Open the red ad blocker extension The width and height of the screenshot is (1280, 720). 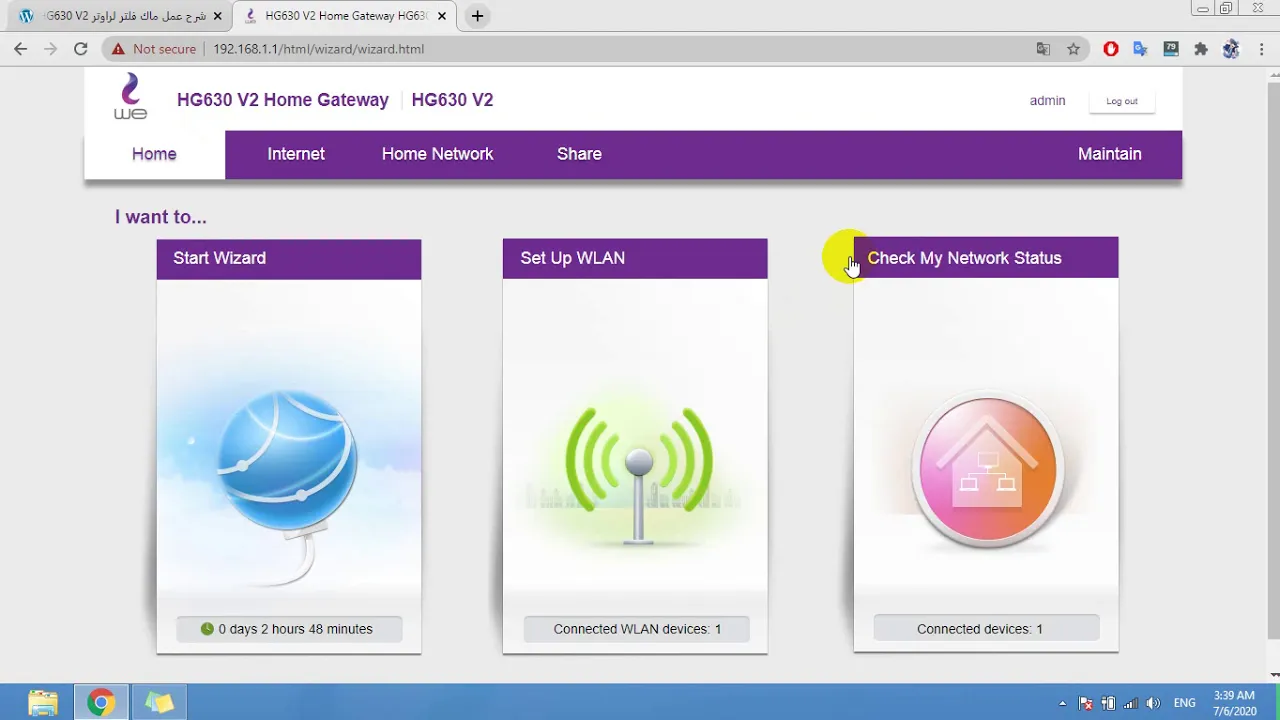[x=1111, y=49]
